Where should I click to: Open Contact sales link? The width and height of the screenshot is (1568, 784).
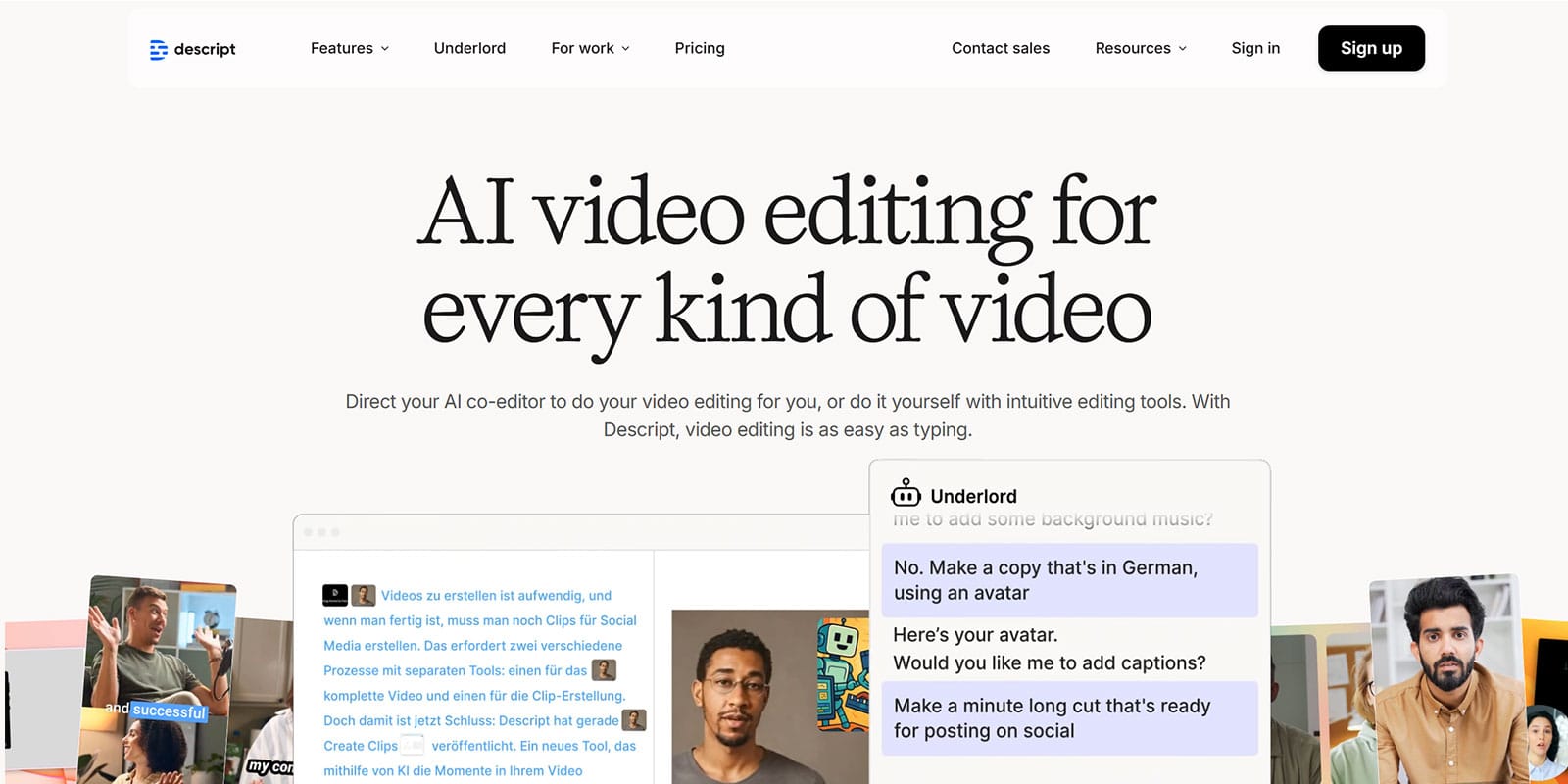point(1001,48)
